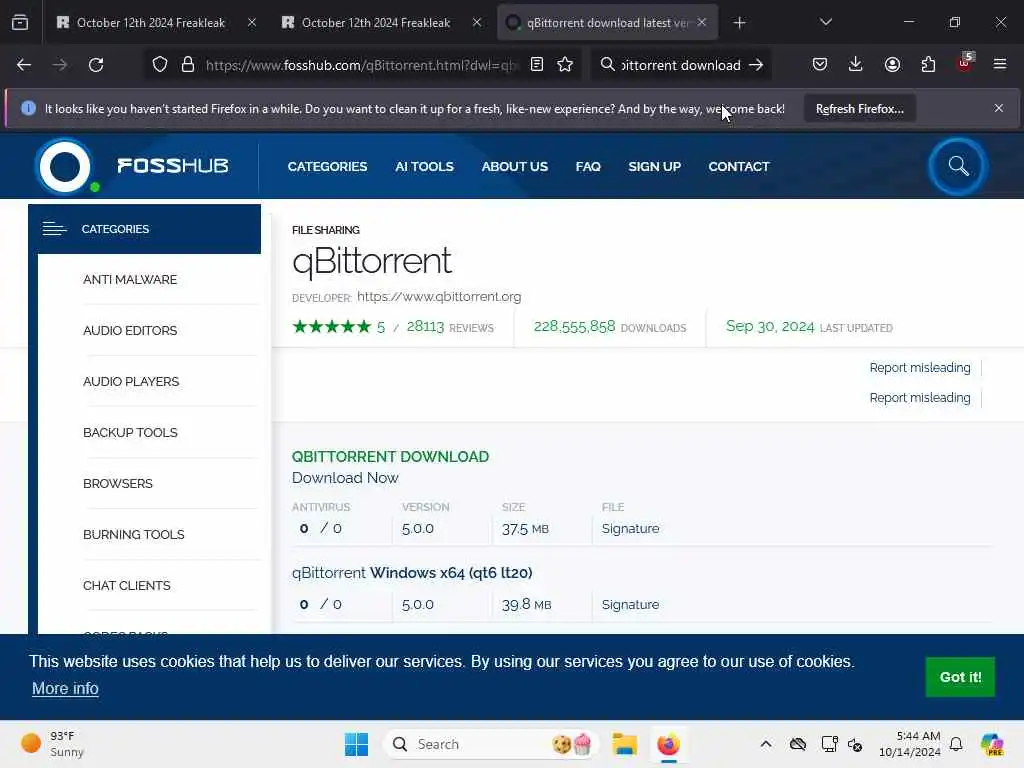Open More info cookie link
Screen dimensions: 1024x768
tap(65, 688)
